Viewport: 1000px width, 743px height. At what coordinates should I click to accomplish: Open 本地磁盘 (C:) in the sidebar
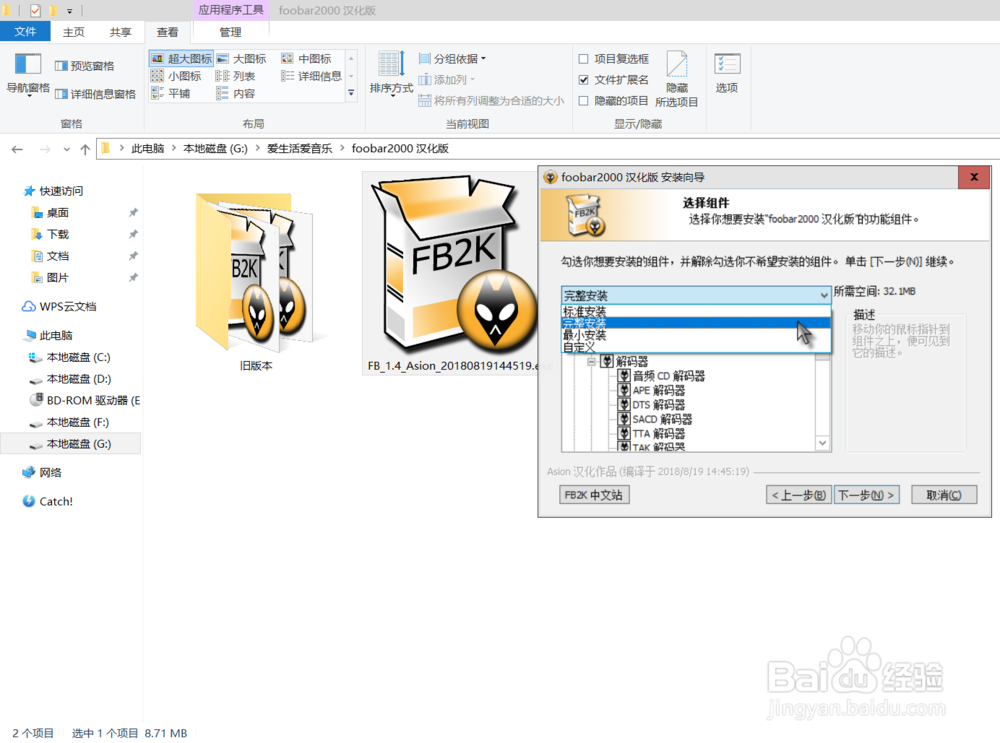[70, 357]
